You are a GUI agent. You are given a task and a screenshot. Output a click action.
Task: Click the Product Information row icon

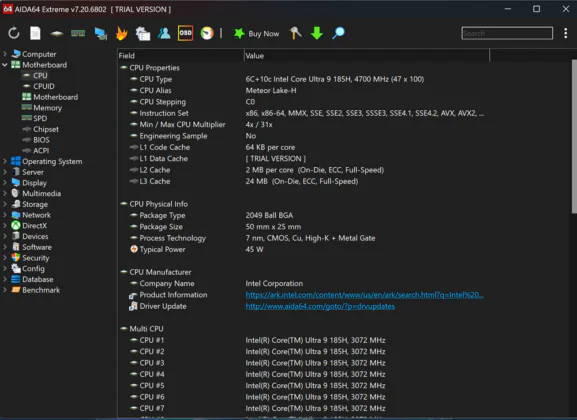click(133, 295)
